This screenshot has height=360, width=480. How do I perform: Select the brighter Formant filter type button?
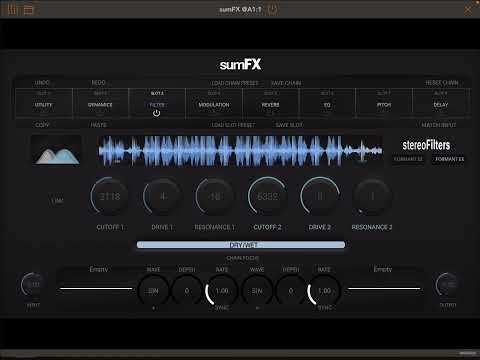pos(449,159)
